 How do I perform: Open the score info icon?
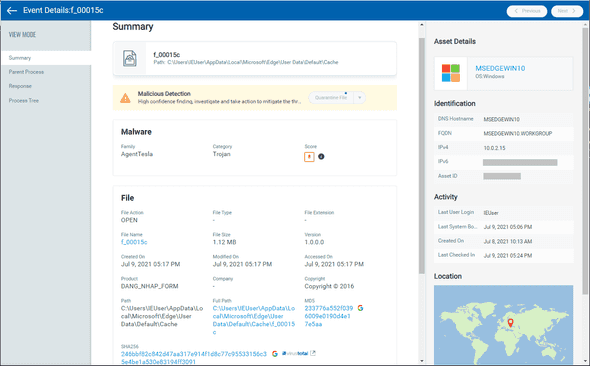[x=321, y=156]
